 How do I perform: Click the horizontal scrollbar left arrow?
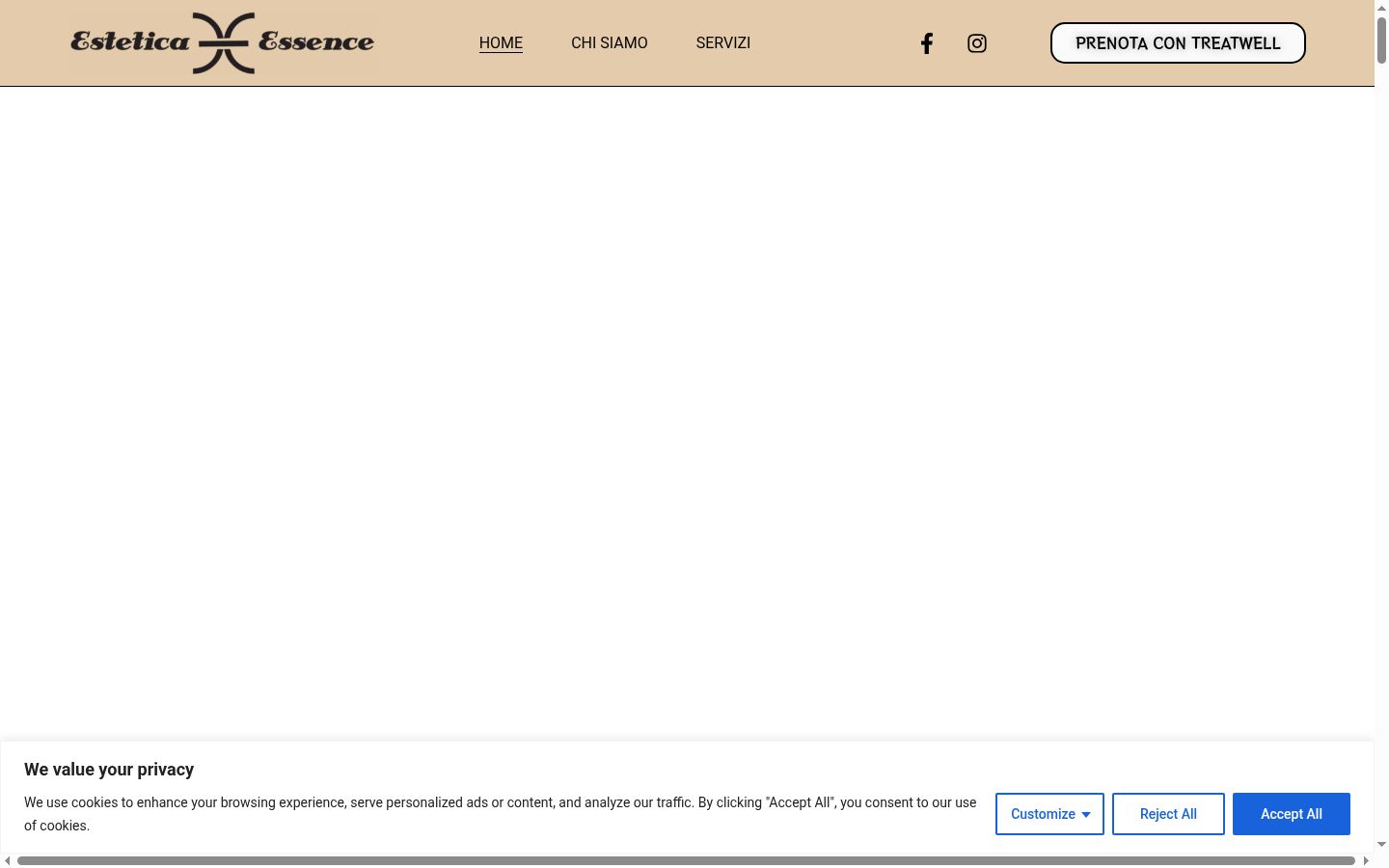pyautogui.click(x=8, y=860)
